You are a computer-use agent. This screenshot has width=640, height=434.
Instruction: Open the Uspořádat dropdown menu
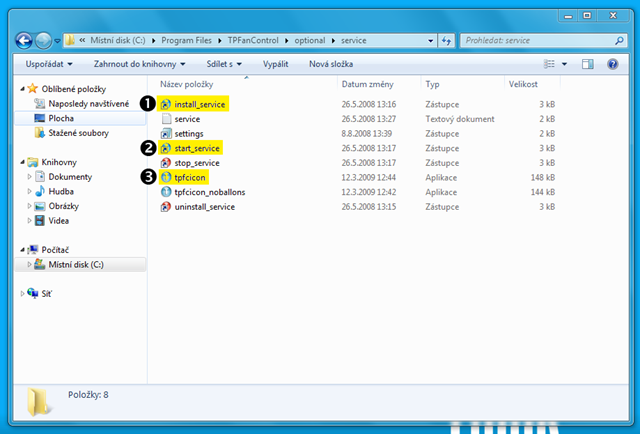point(49,64)
